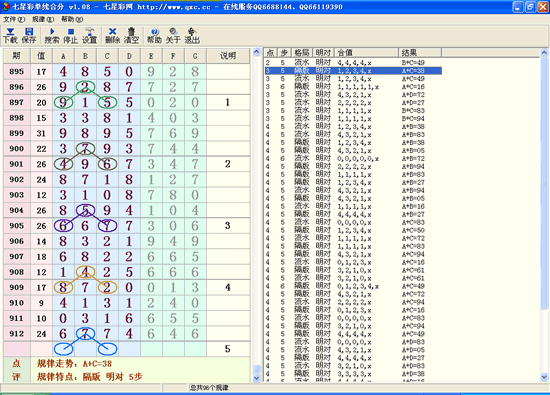Click the 说明 cell marked 5 in the prediction row

click(228, 349)
